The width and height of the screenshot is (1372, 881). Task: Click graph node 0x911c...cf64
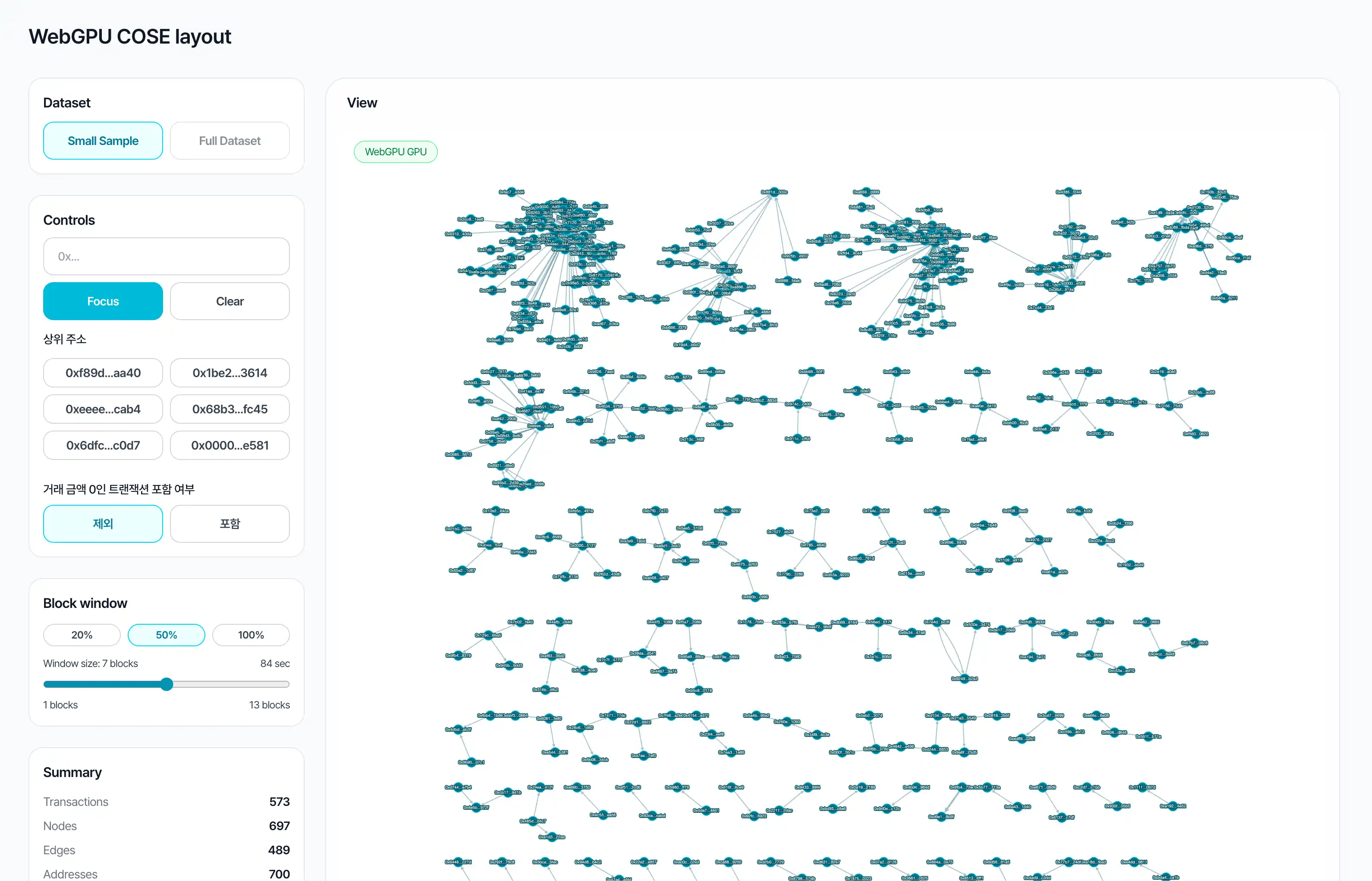tap(797, 439)
